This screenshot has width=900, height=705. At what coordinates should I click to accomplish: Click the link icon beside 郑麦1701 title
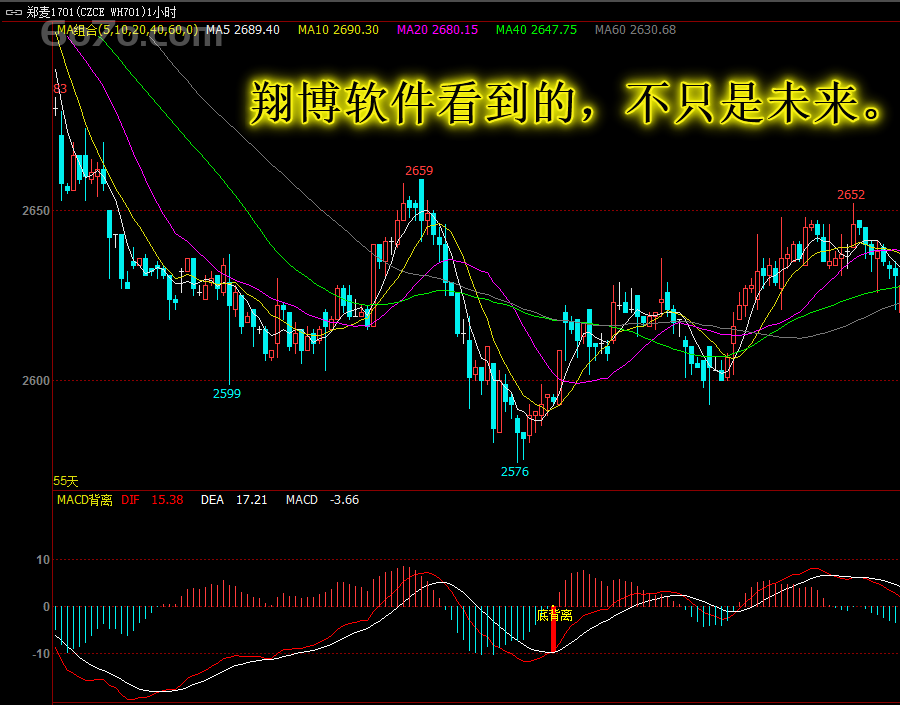click(14, 12)
